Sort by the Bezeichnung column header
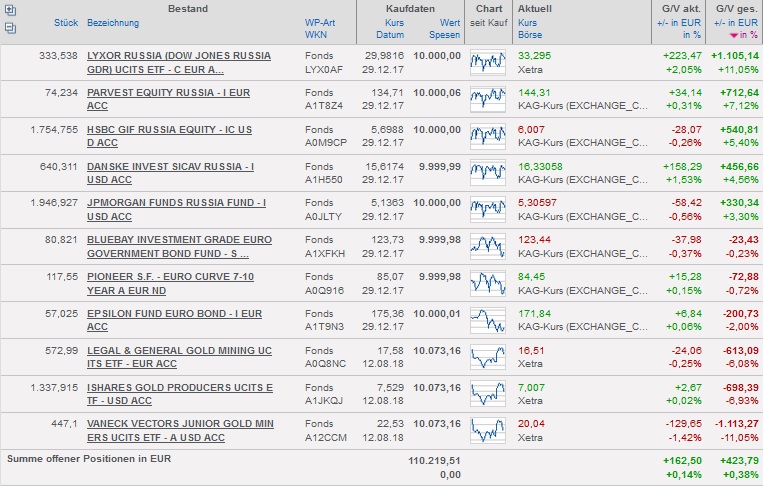 coord(113,23)
